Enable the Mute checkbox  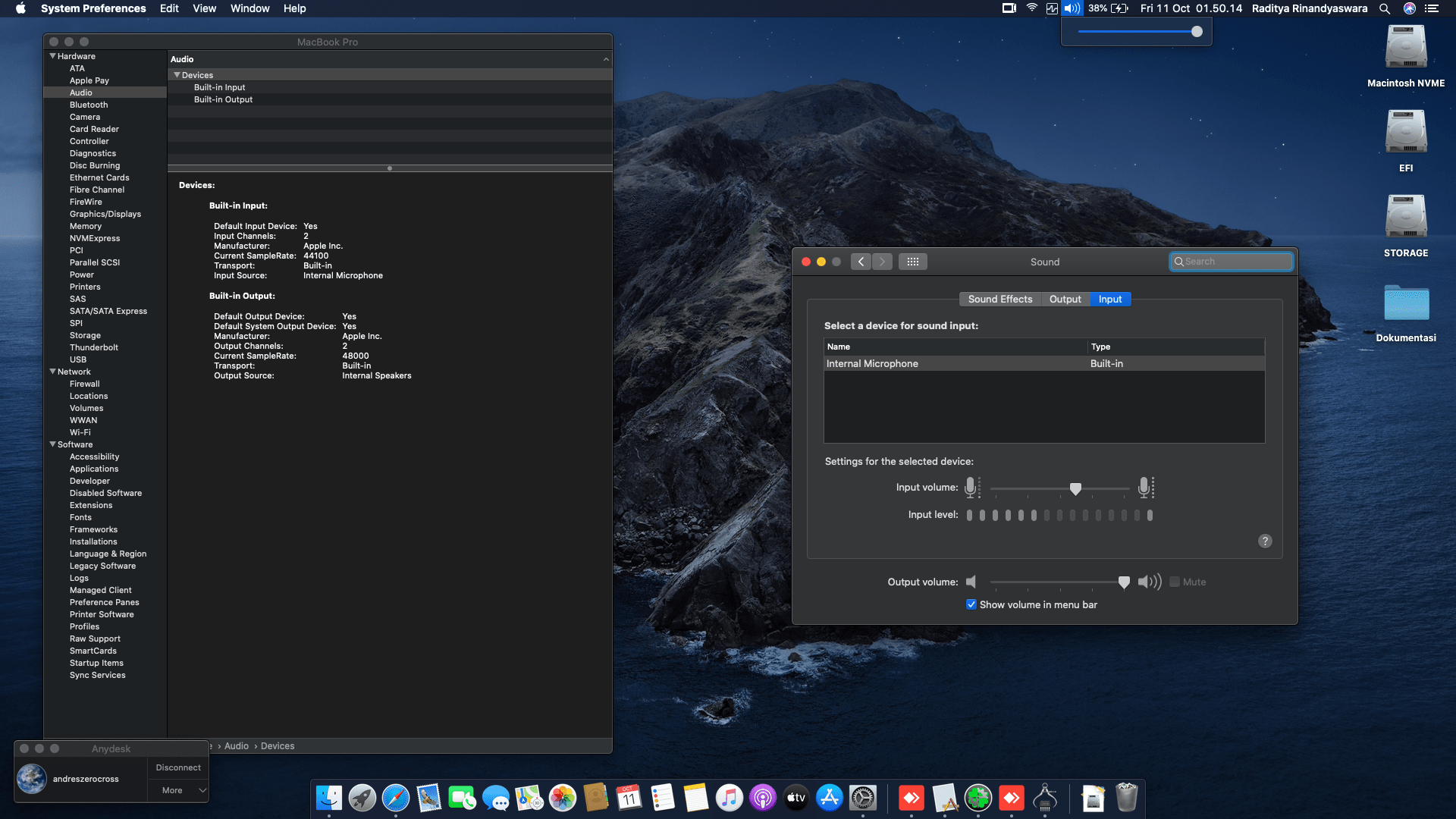1175,582
